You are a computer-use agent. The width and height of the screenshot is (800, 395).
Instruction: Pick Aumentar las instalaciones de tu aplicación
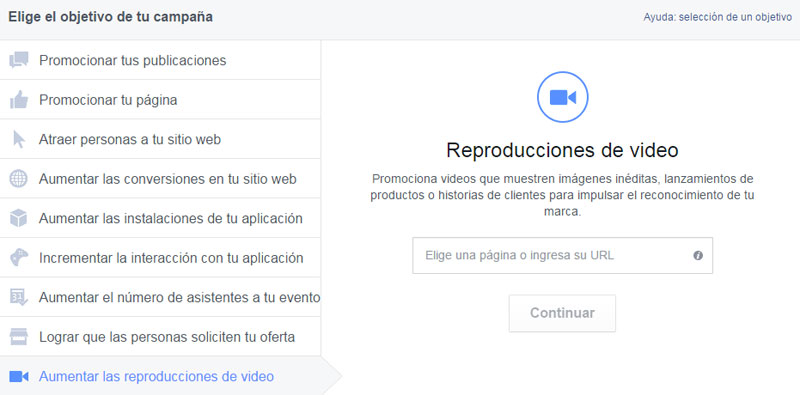[x=160, y=218]
